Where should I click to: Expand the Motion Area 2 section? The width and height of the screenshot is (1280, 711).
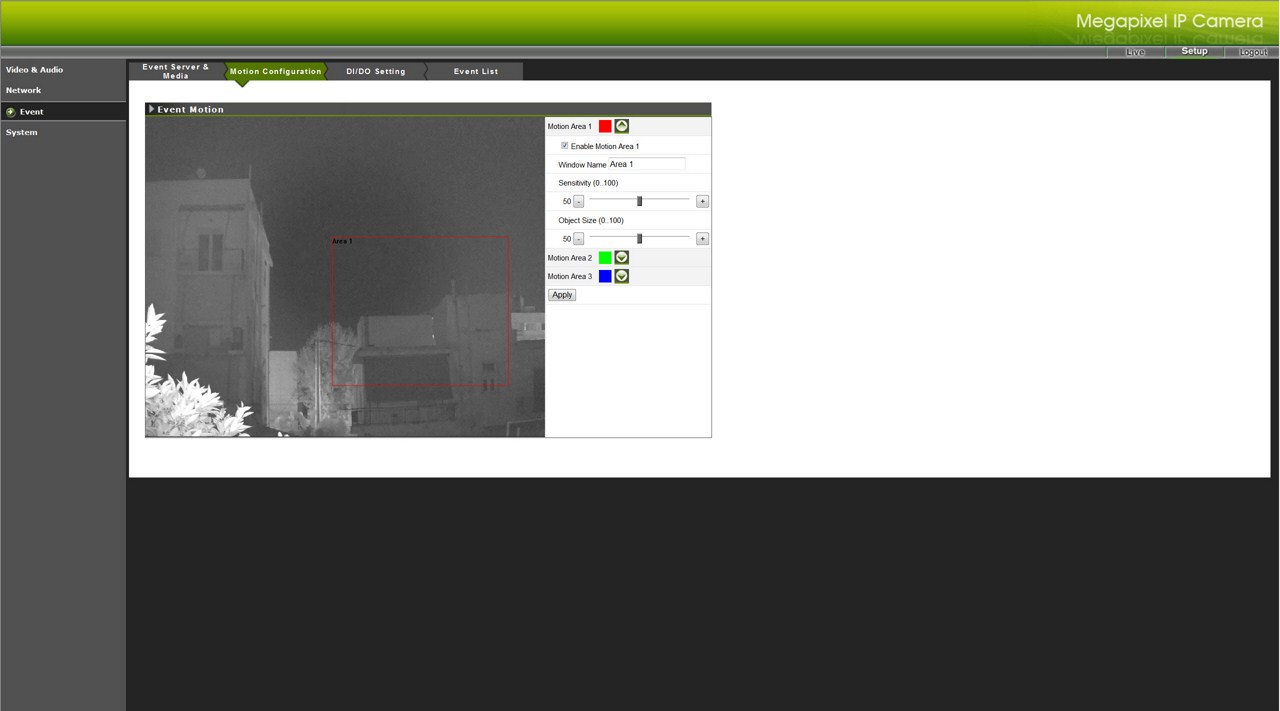(622, 258)
